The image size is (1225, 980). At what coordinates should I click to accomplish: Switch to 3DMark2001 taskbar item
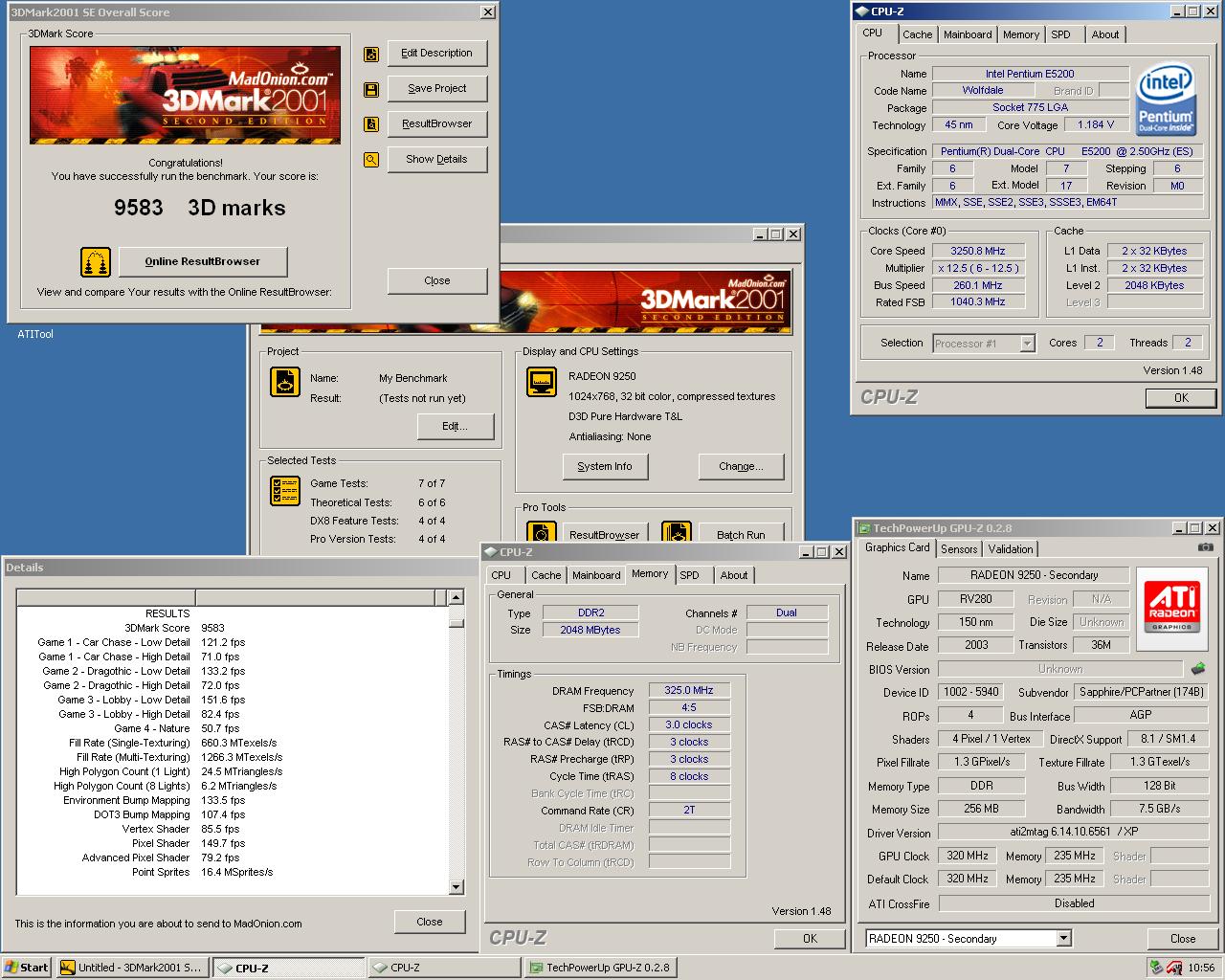click(x=131, y=968)
